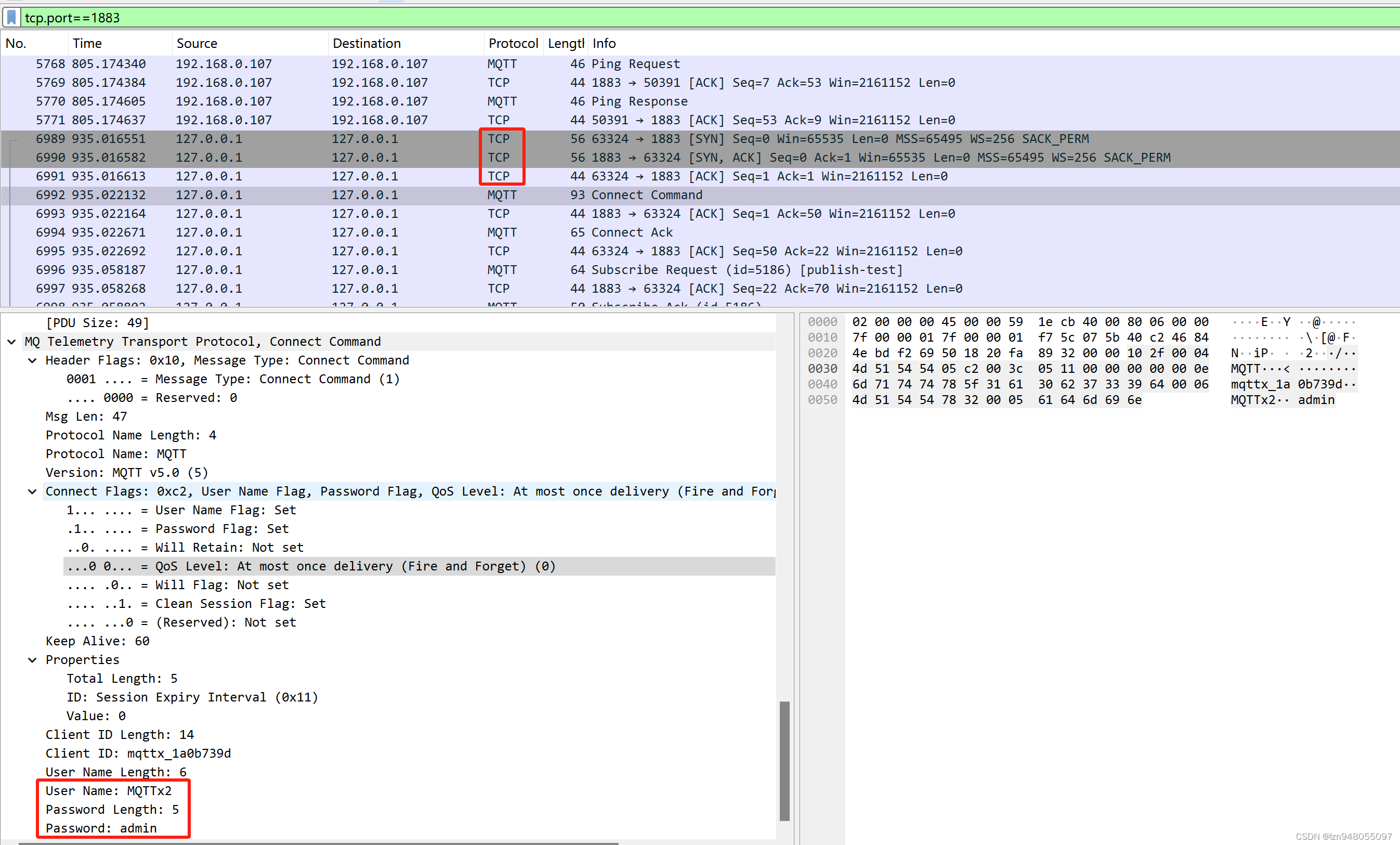This screenshot has width=1400, height=845.
Task: Collapse the Properties section
Action: 32,660
